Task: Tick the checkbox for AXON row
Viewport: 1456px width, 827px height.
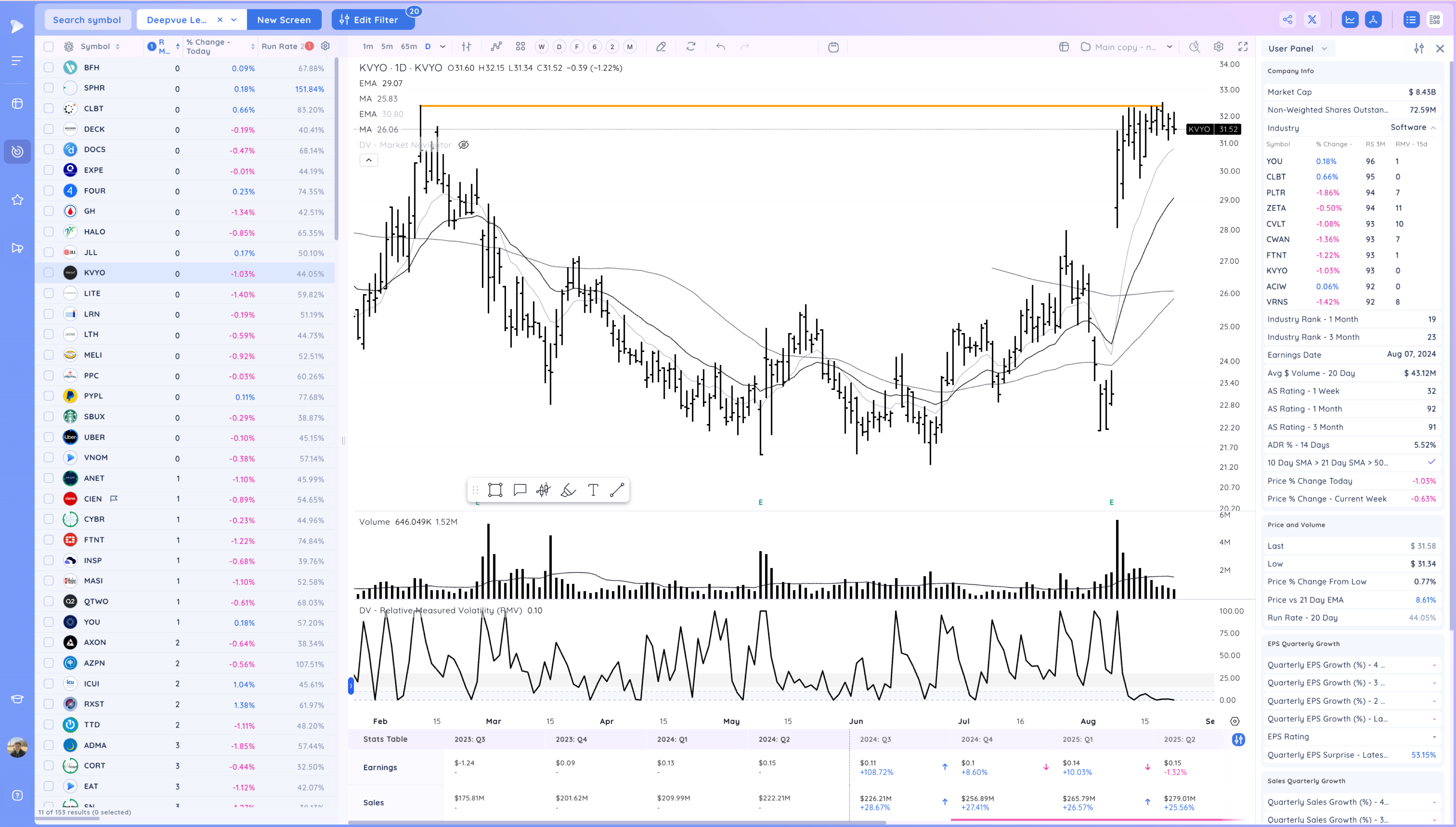Action: [49, 642]
